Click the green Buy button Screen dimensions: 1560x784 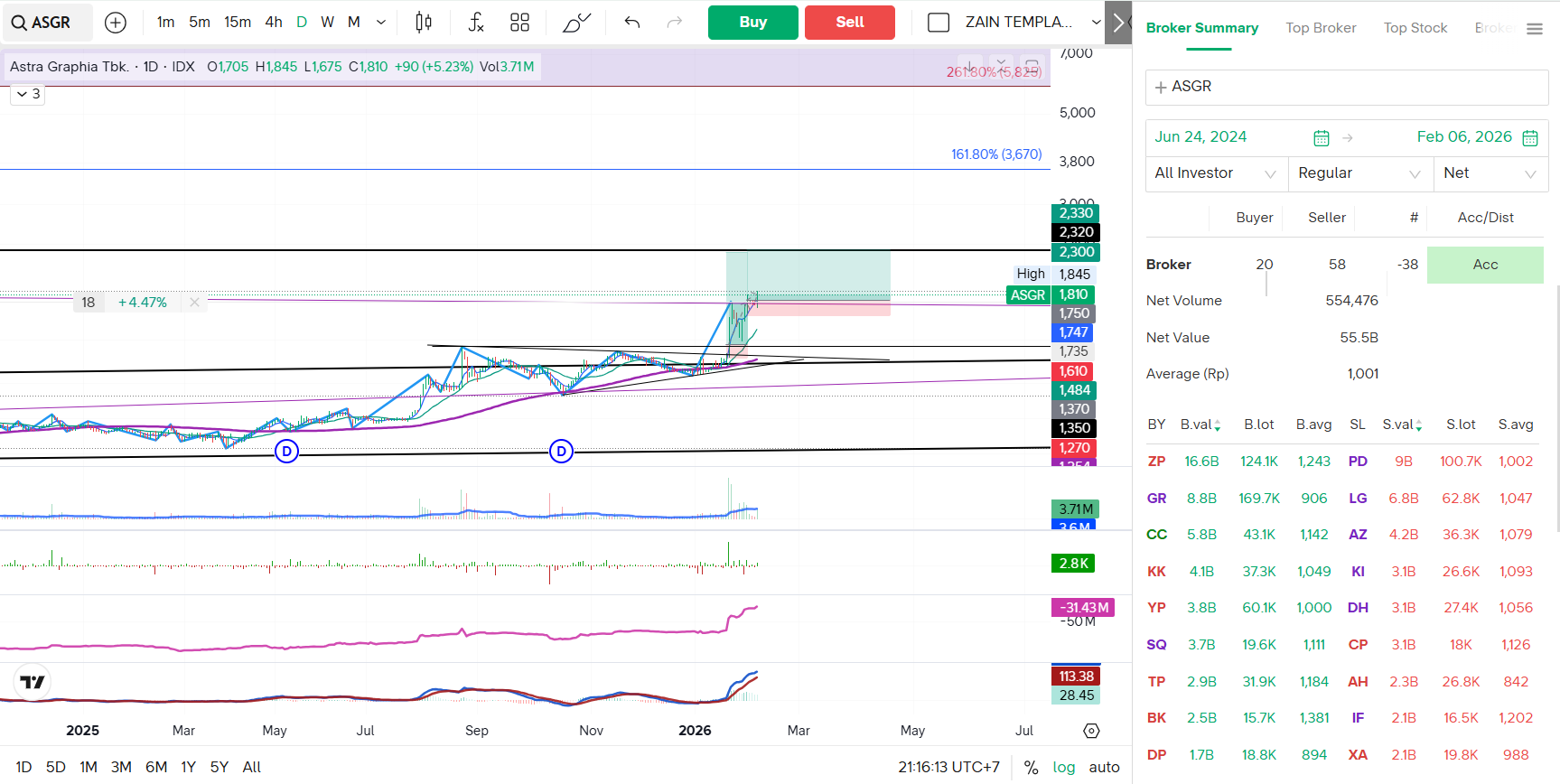(x=753, y=23)
